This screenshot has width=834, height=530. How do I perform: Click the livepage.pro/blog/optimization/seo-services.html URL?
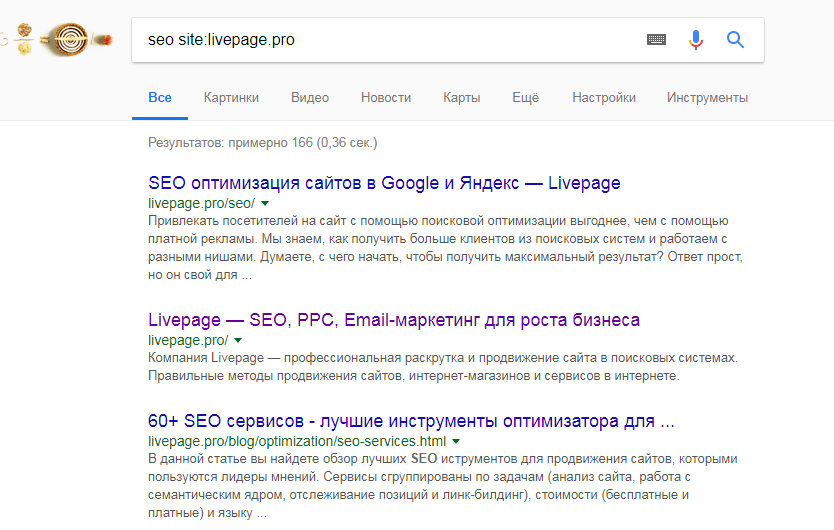pyautogui.click(x=296, y=441)
